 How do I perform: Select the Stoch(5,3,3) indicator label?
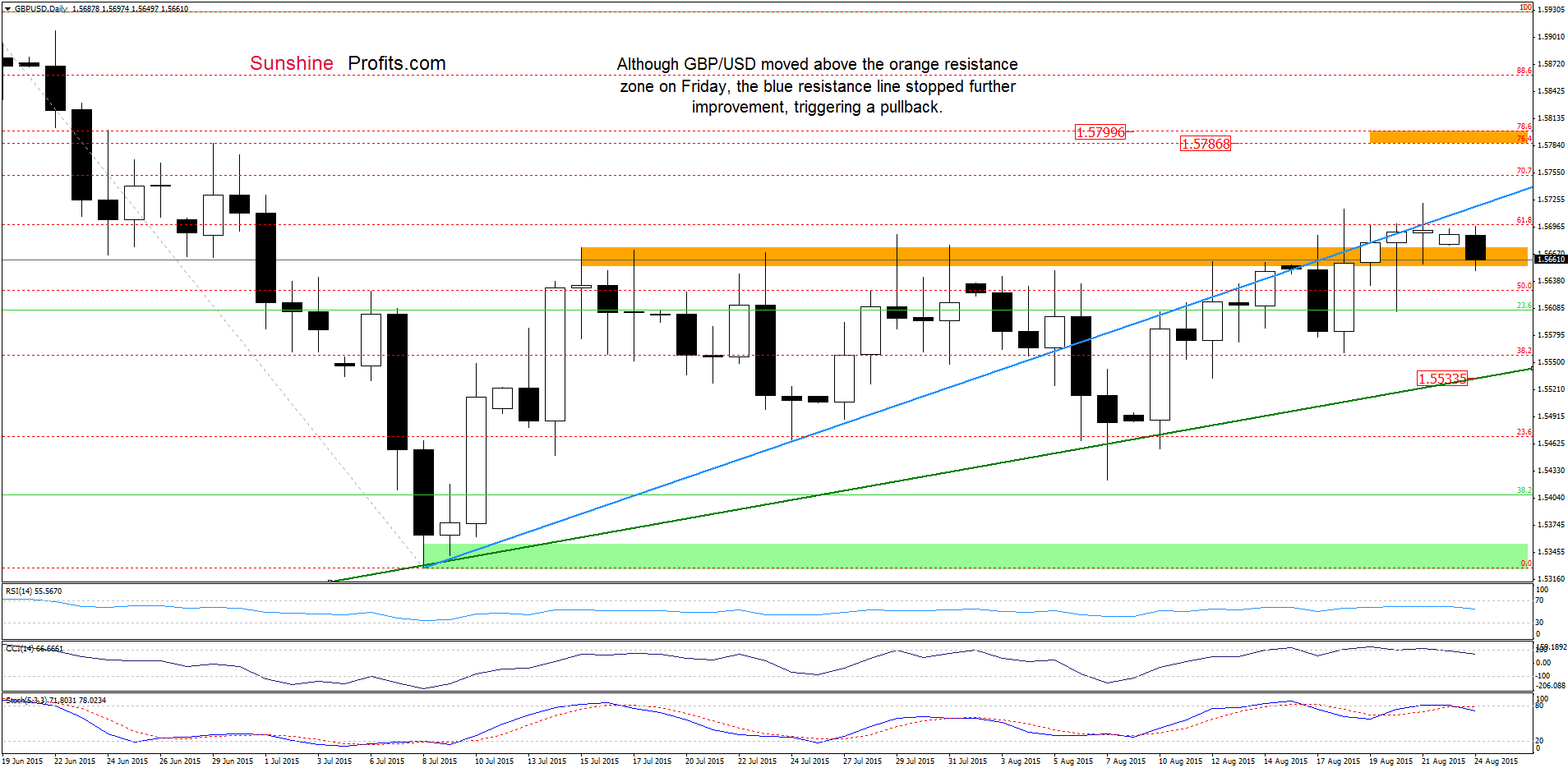(x=56, y=701)
